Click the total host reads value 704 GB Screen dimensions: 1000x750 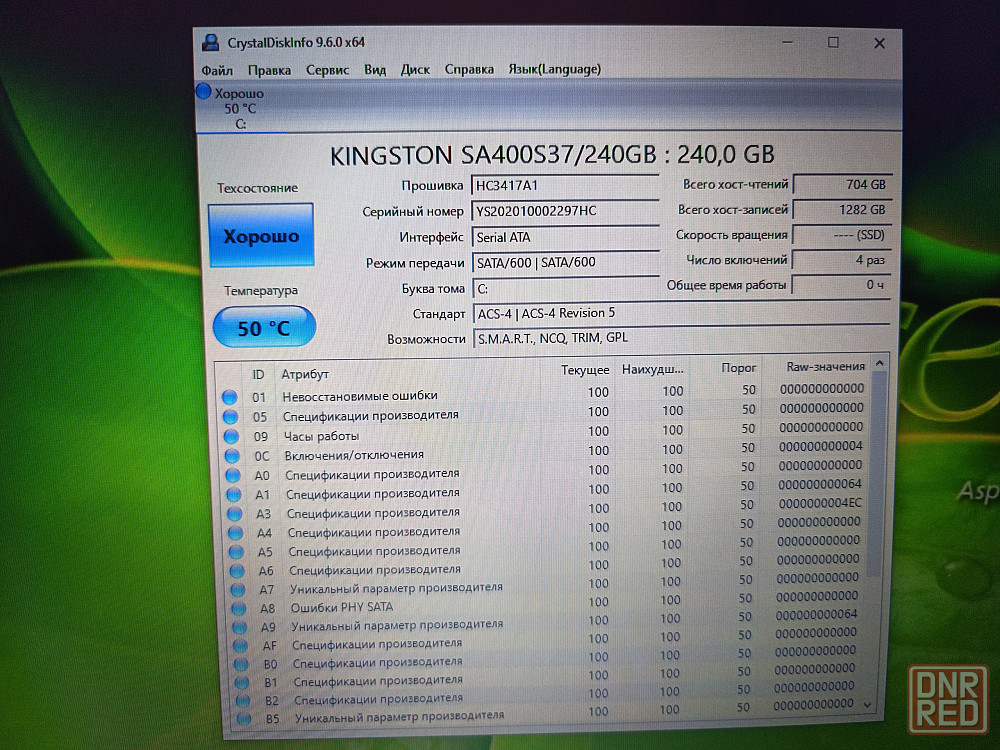point(842,184)
